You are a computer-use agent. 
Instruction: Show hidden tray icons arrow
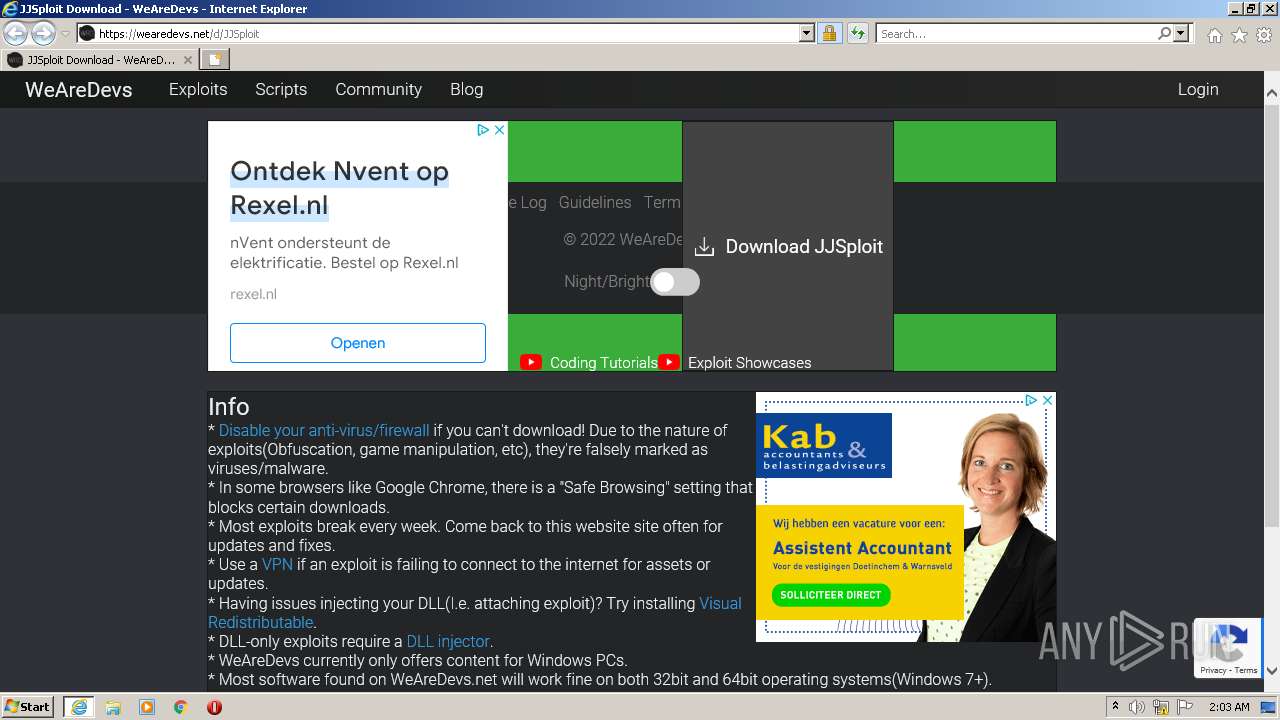point(1115,707)
